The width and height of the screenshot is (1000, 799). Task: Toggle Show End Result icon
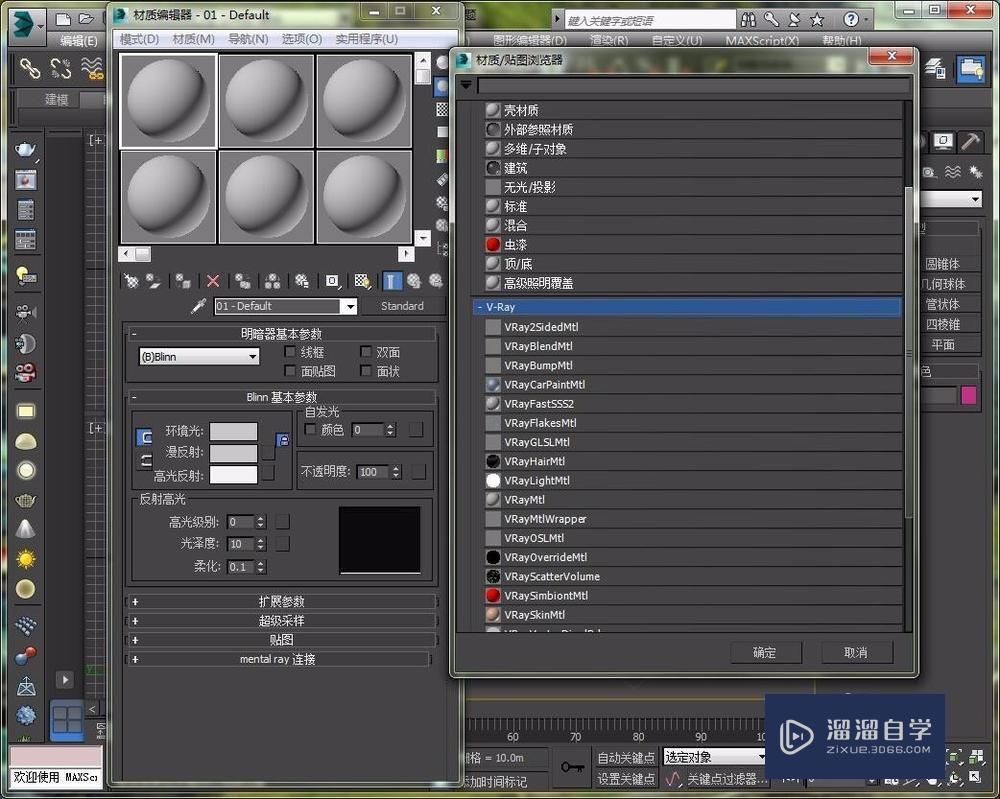pyautogui.click(x=392, y=281)
